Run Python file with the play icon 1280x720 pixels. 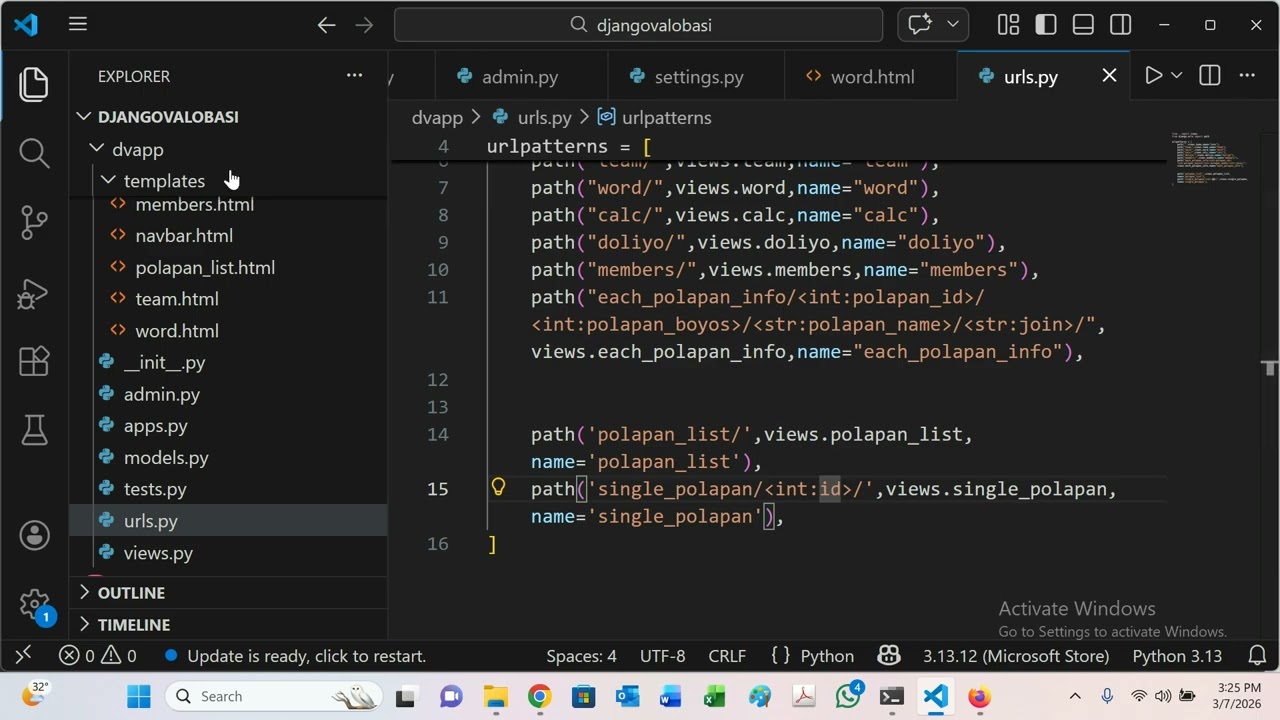point(1153,76)
